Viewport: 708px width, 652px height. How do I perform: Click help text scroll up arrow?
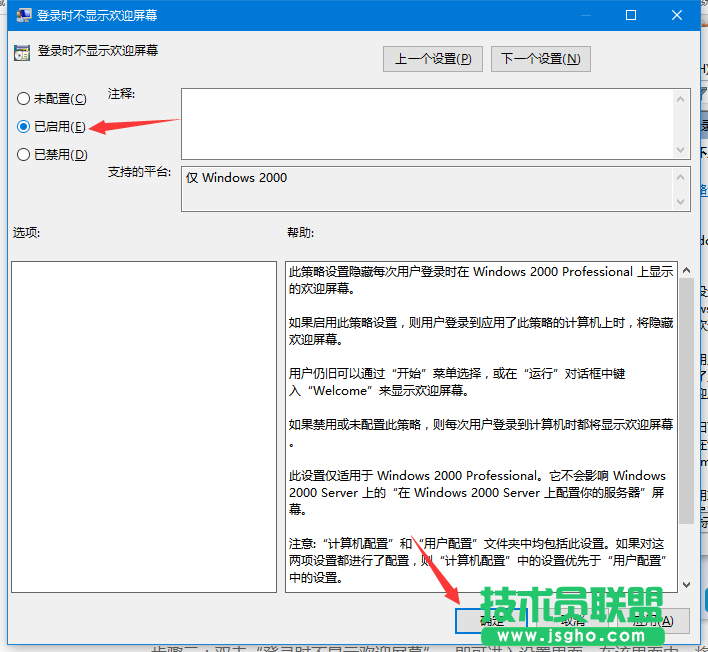(x=686, y=270)
